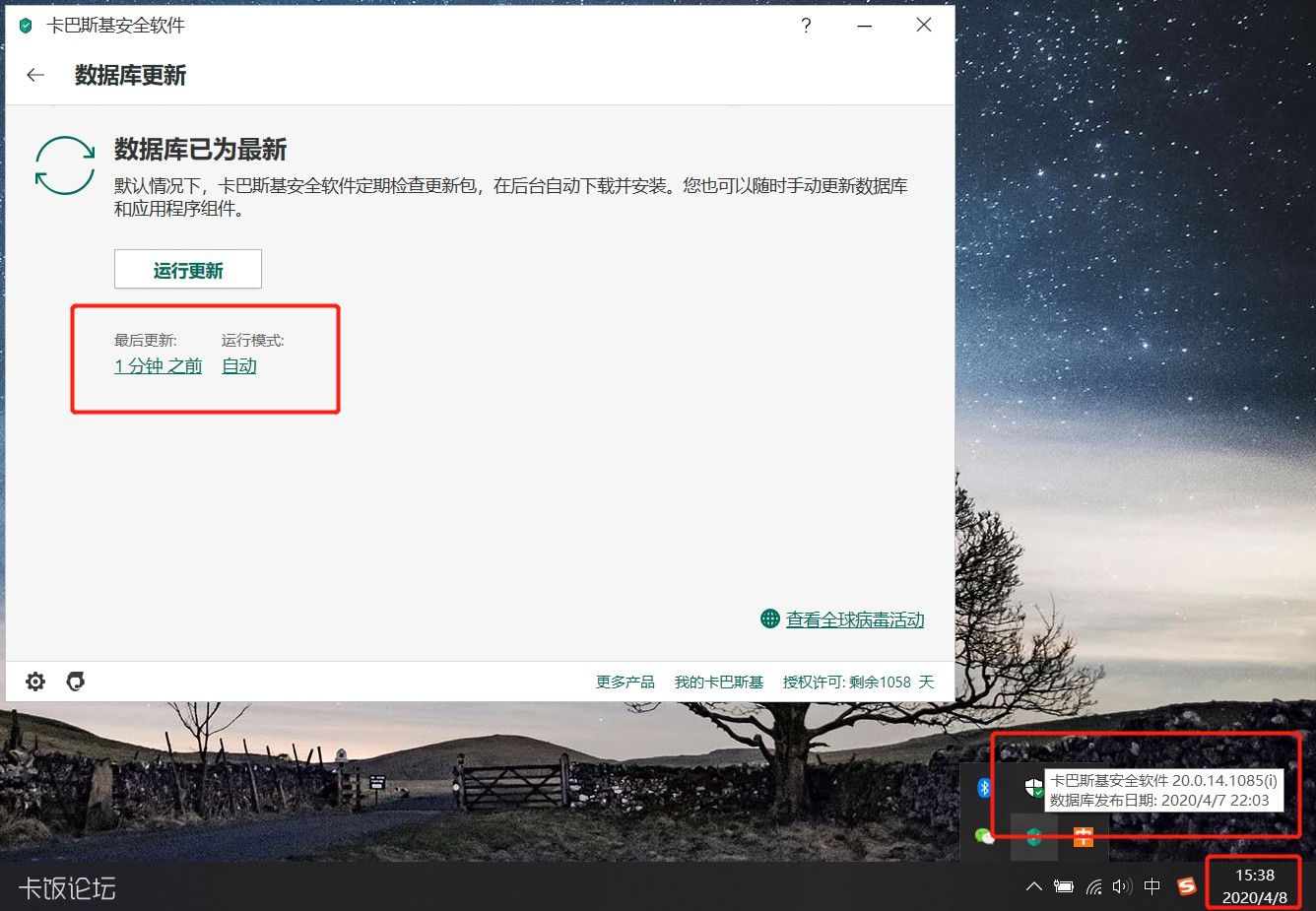Click the Sogou input method S icon
1316x911 pixels.
pyautogui.click(x=1186, y=886)
